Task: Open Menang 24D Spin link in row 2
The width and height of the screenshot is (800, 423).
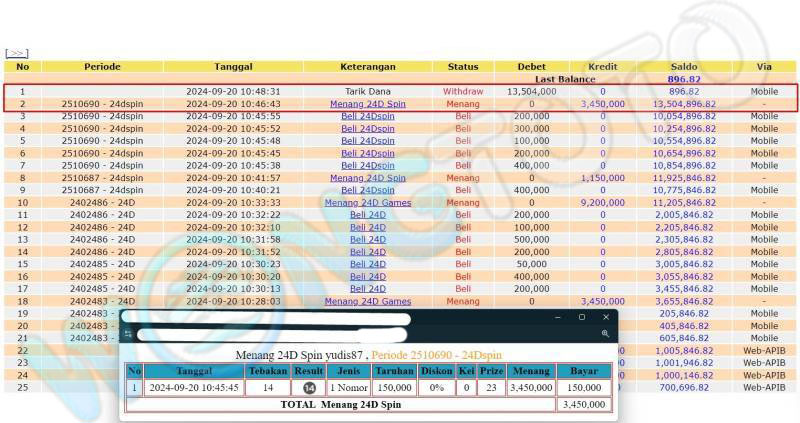Action: pyautogui.click(x=367, y=103)
